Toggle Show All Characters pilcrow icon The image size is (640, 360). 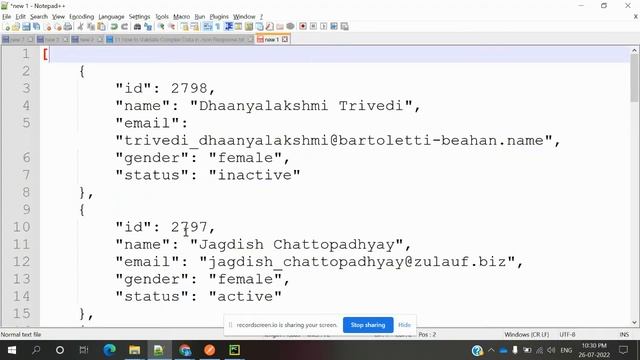coord(218,27)
